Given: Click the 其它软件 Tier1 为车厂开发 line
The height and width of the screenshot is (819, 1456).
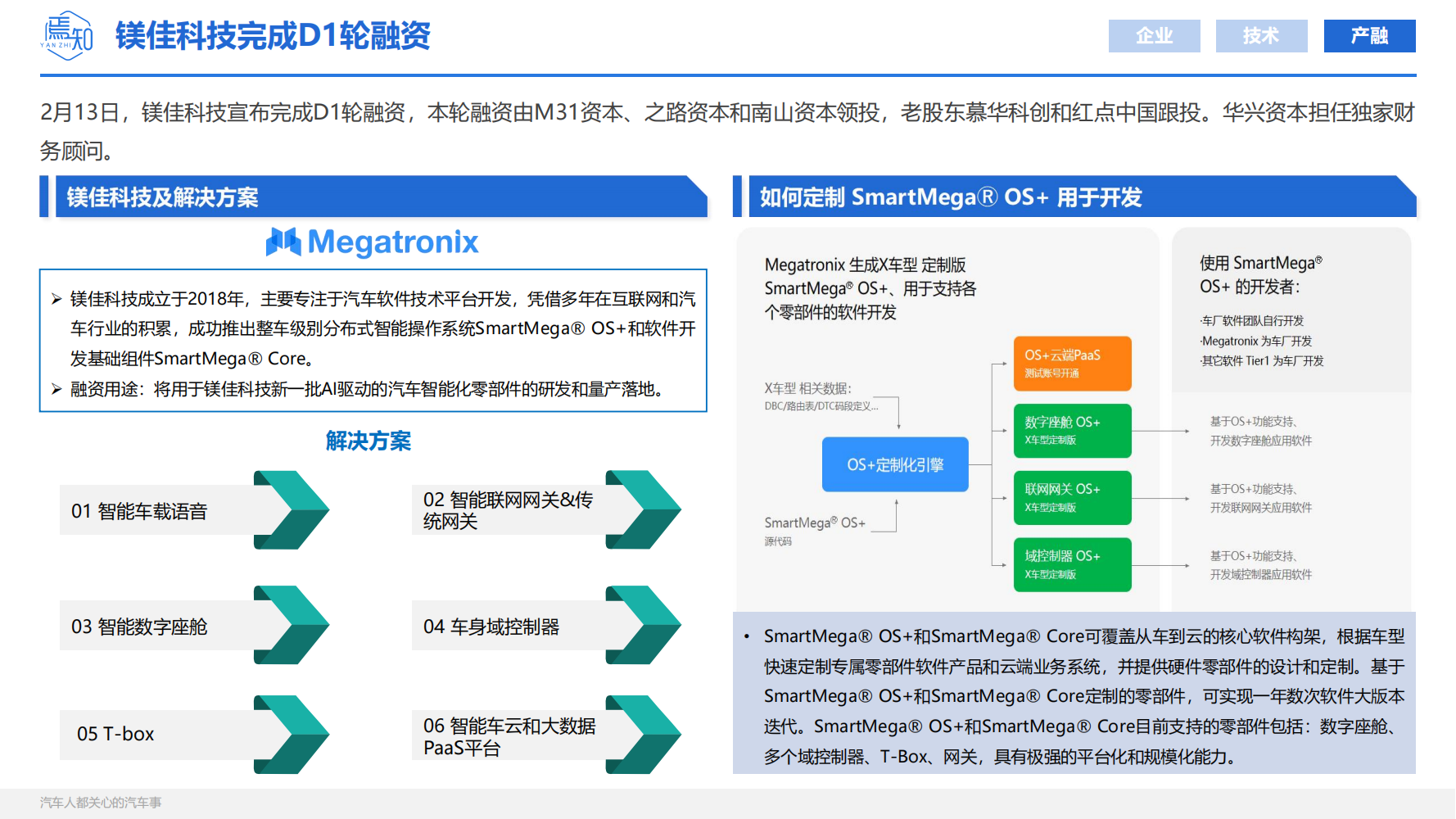Looking at the screenshot, I should 1262,361.
